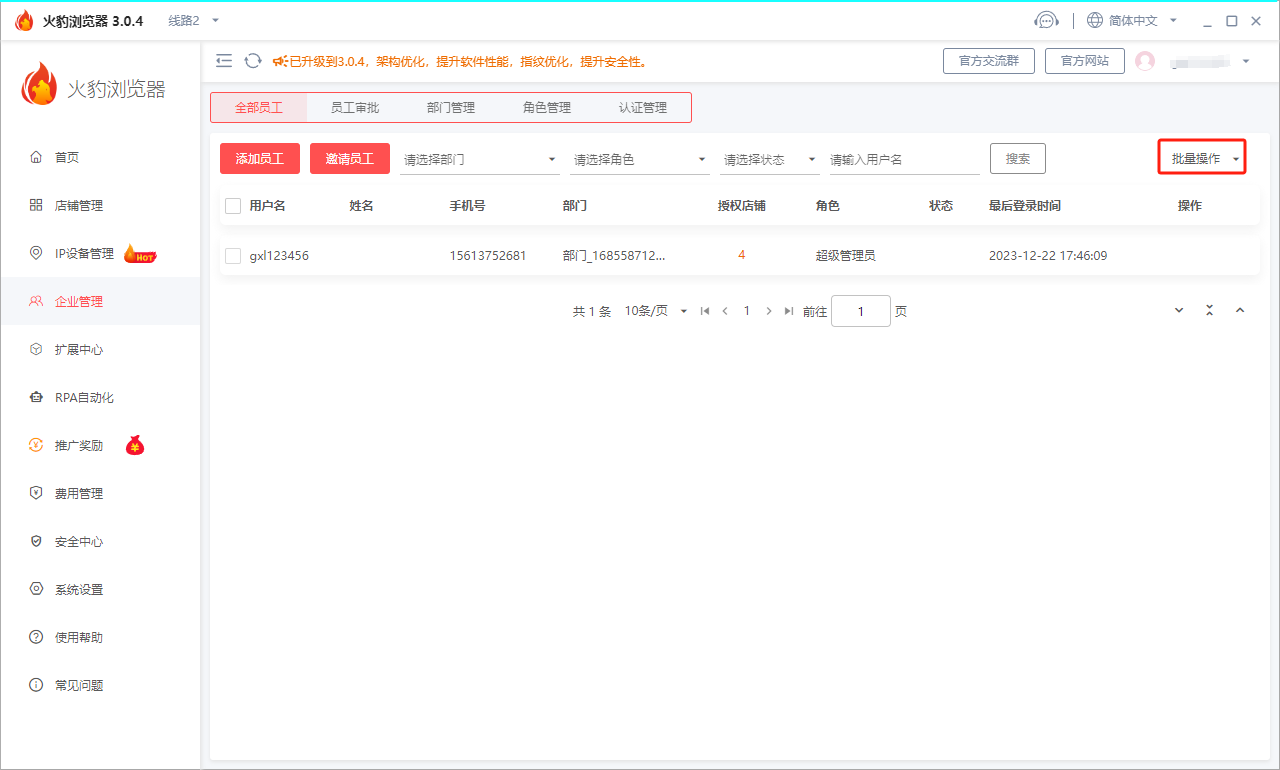Select the checkbox for user gxl123456

coord(231,255)
